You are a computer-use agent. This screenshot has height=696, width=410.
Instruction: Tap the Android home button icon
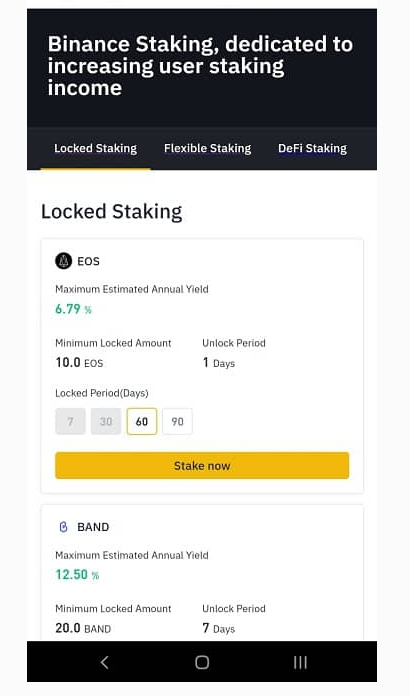click(202, 662)
